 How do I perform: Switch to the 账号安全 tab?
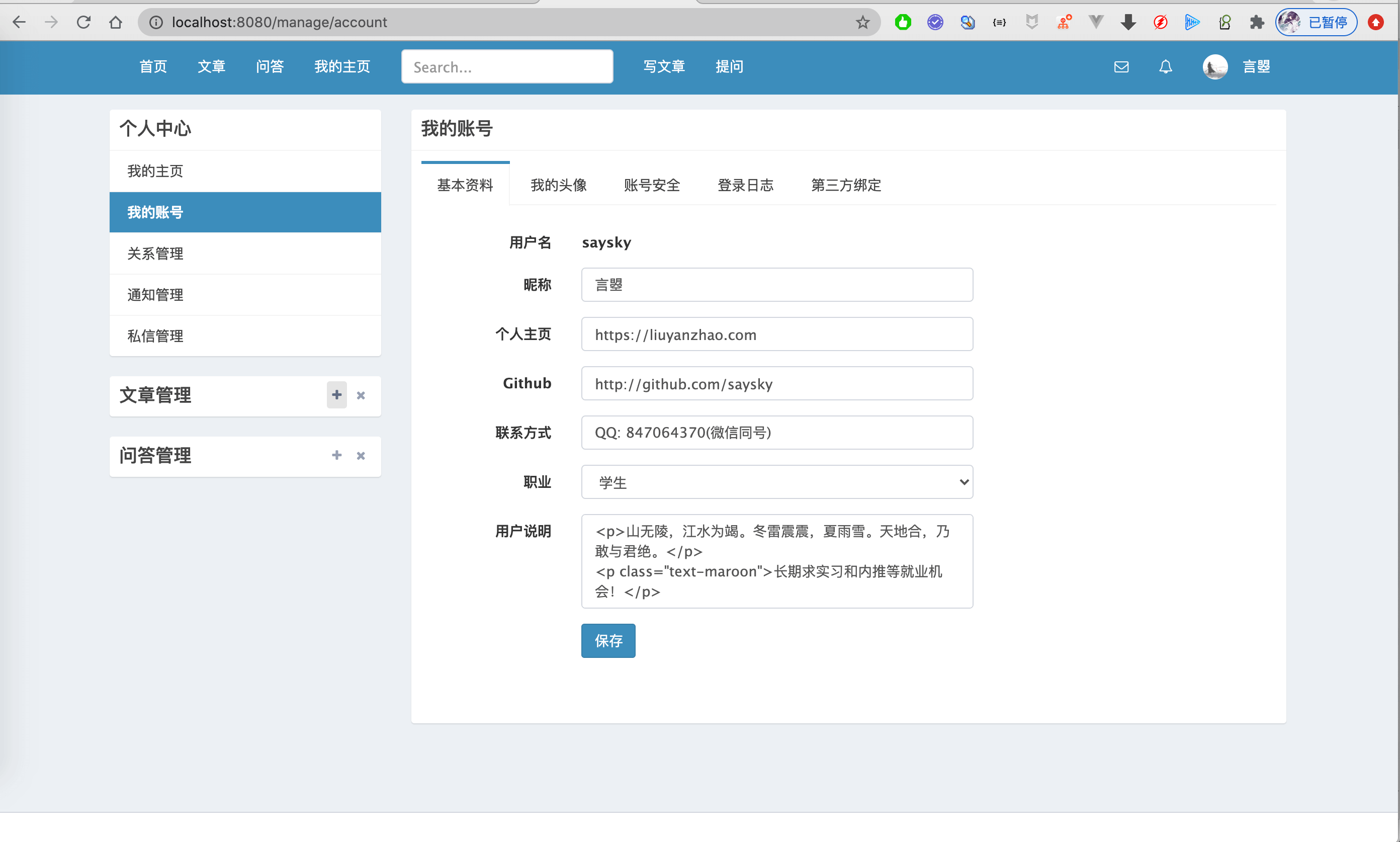click(652, 185)
